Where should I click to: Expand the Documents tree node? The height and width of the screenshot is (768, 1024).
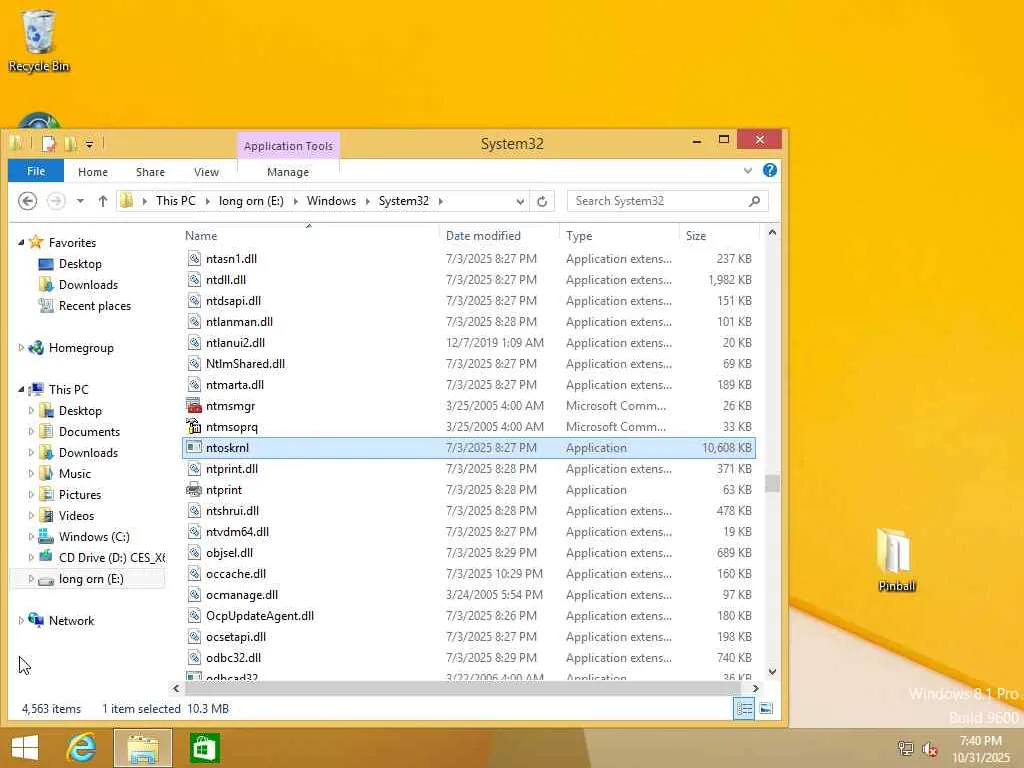point(31,431)
